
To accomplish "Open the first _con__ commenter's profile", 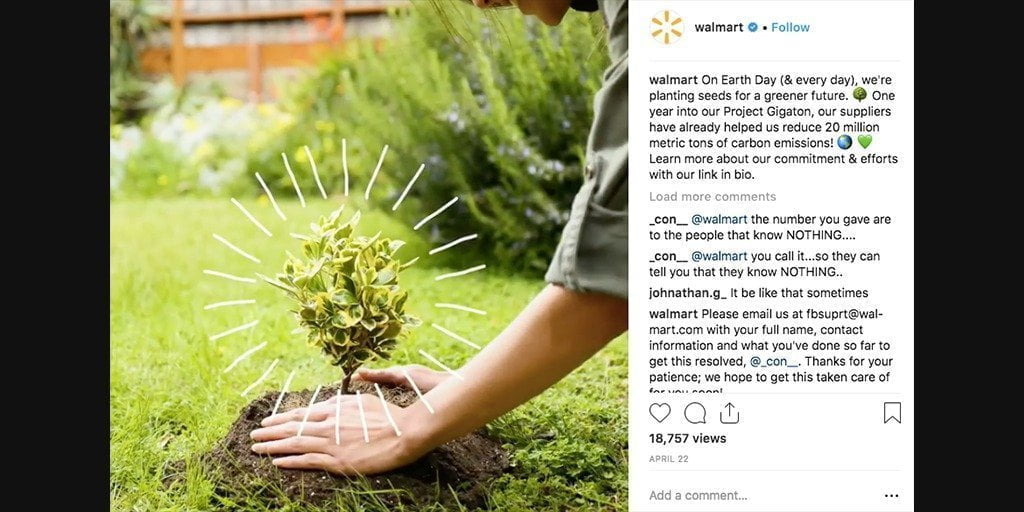I will point(667,219).
